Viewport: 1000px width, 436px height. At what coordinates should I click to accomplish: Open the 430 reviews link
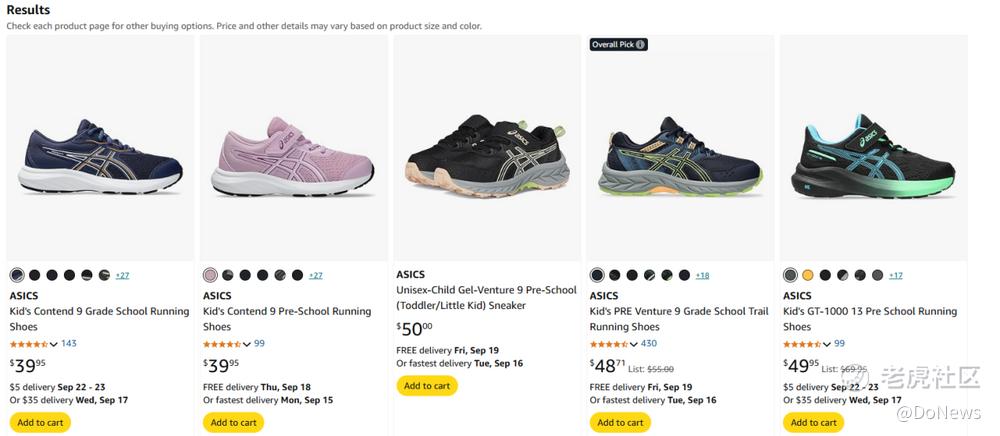click(x=649, y=344)
